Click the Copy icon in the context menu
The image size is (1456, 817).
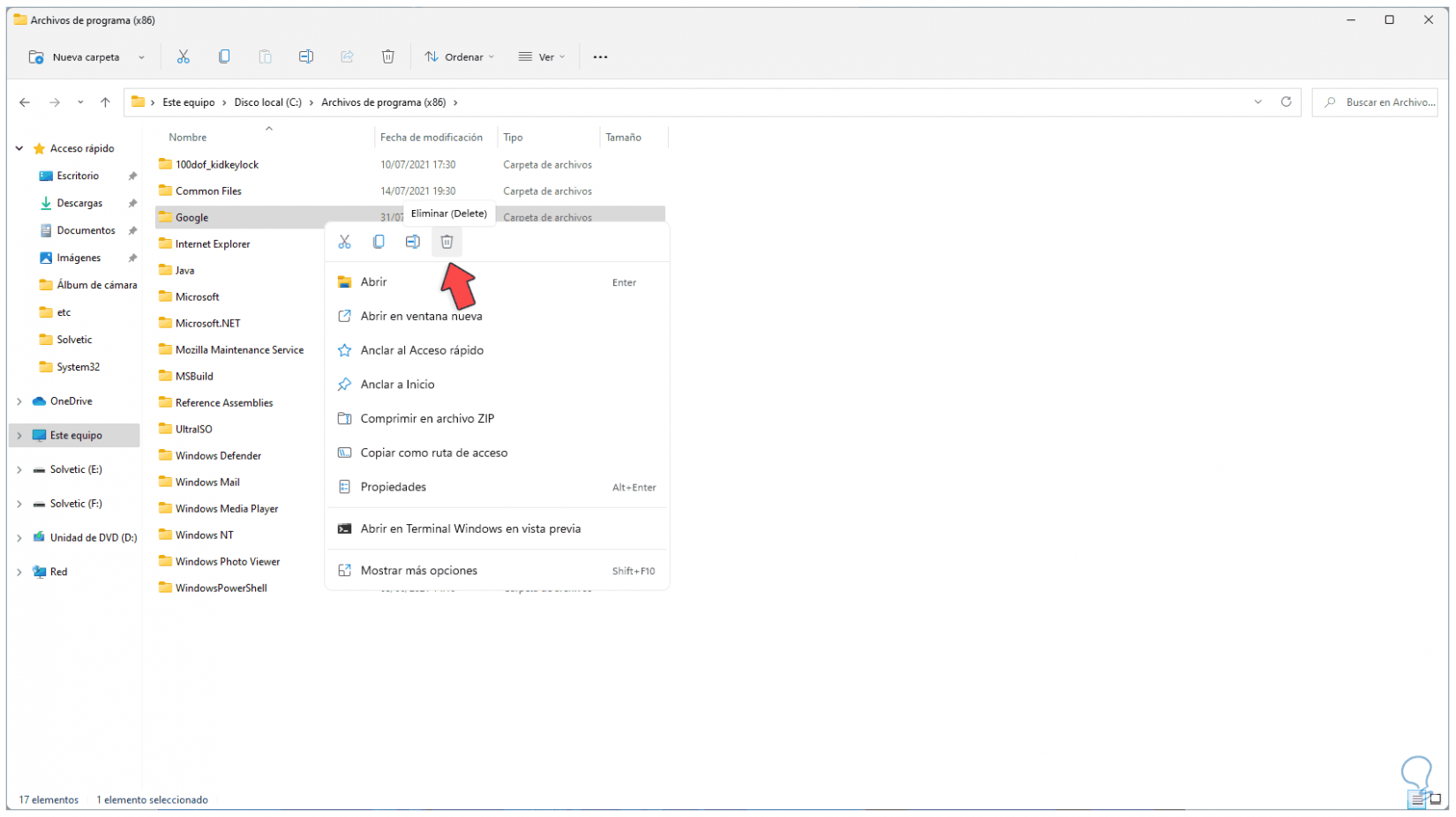pyautogui.click(x=379, y=242)
